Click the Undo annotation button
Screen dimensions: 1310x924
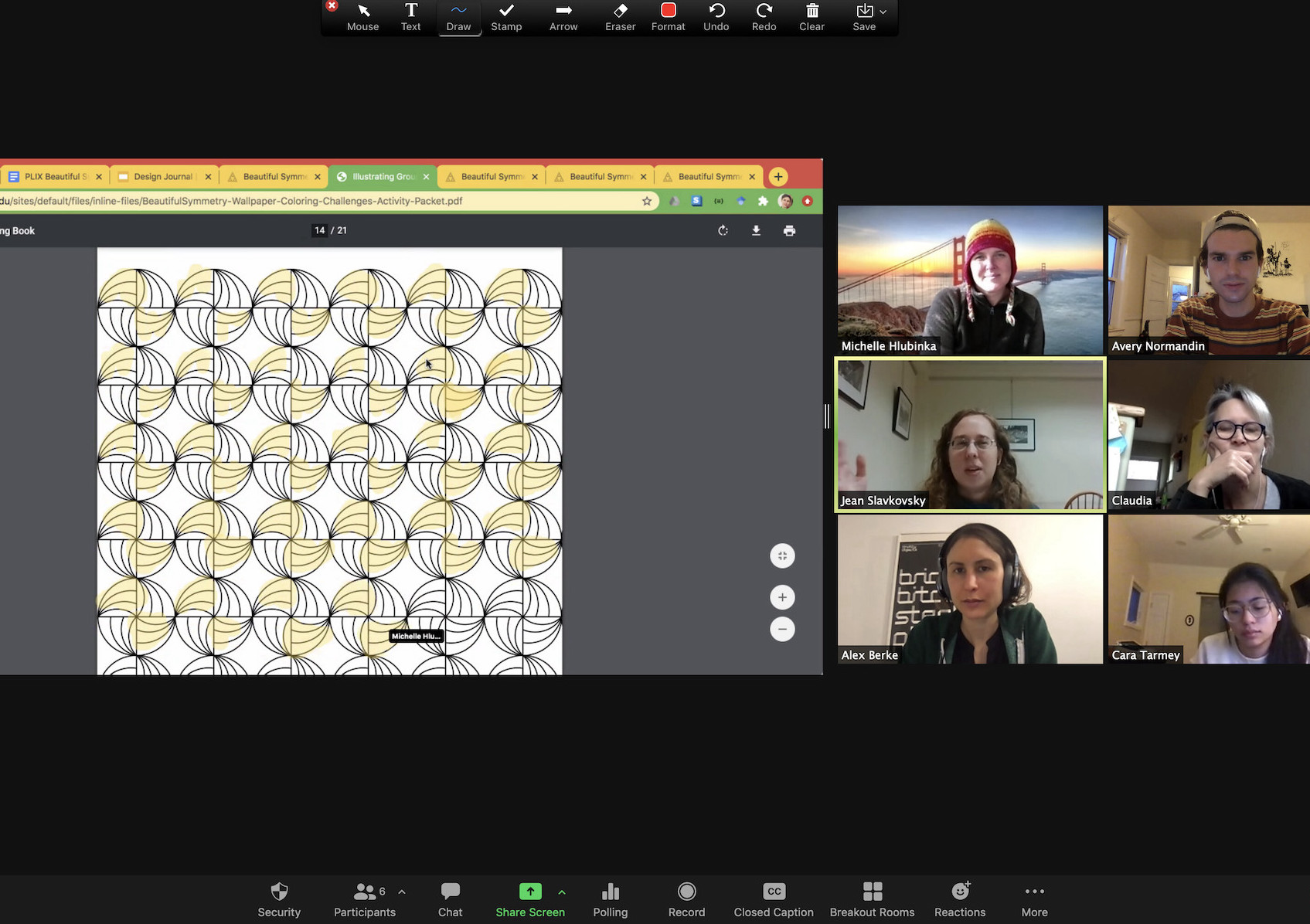716,17
